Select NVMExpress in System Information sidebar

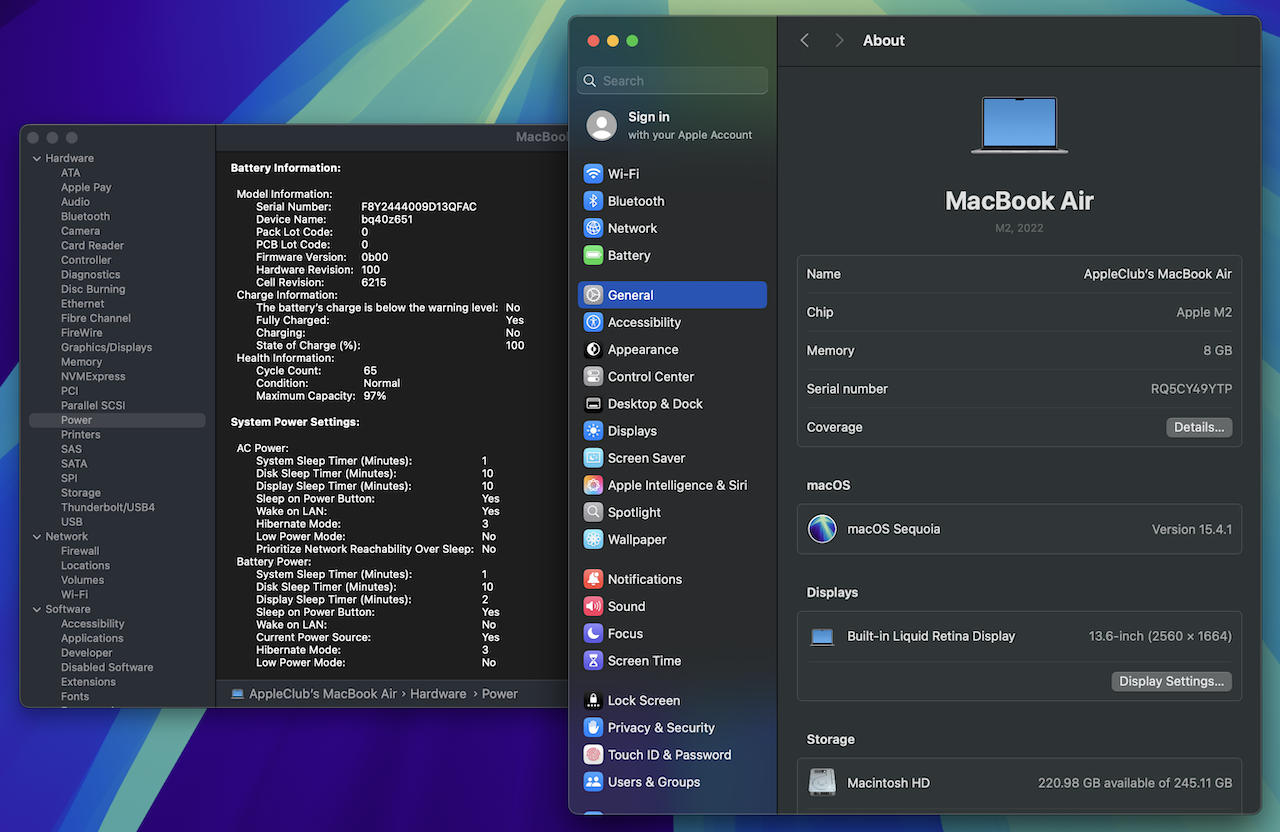pyautogui.click(x=93, y=376)
